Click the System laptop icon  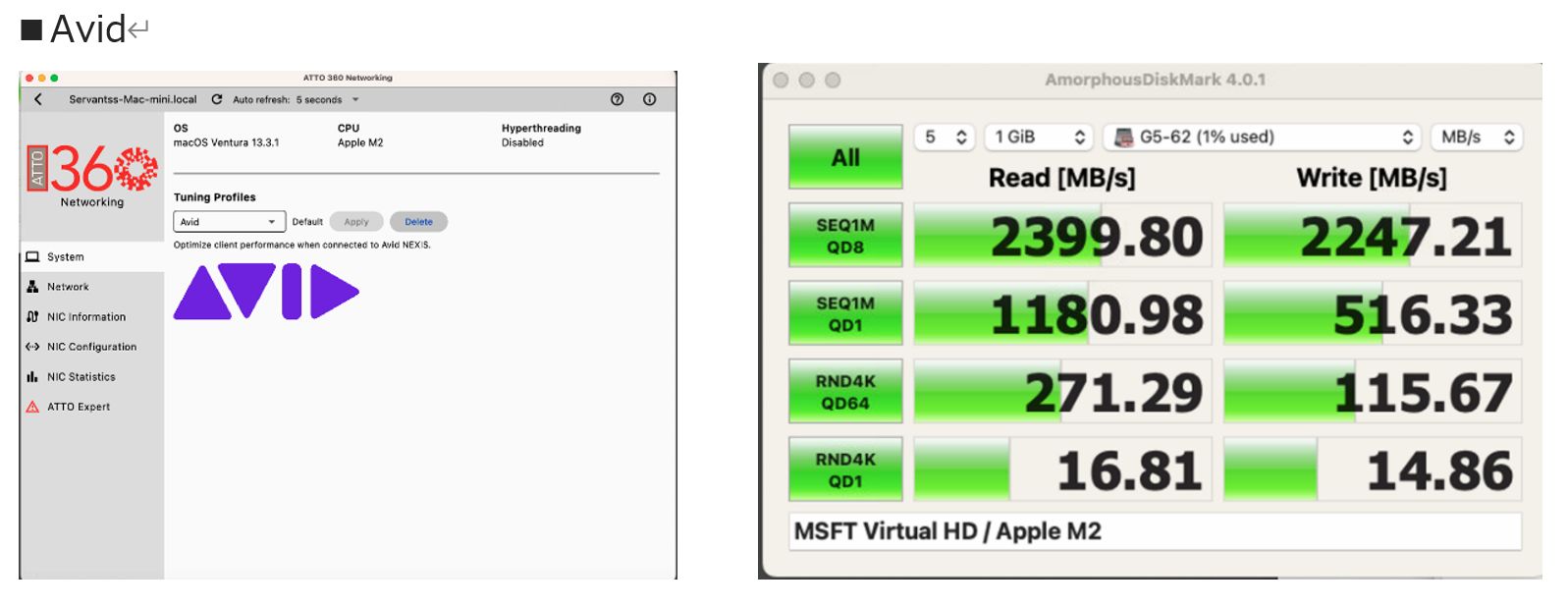[32, 257]
